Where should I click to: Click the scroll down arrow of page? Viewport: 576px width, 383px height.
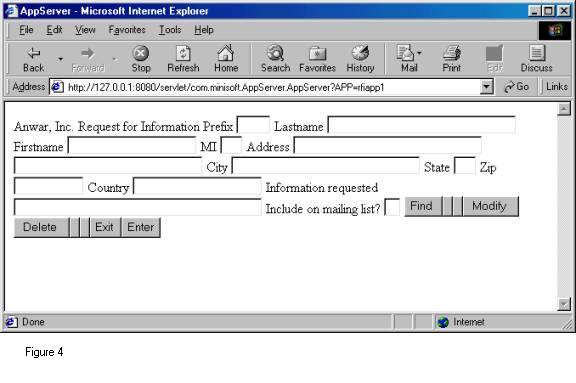pyautogui.click(x=564, y=304)
